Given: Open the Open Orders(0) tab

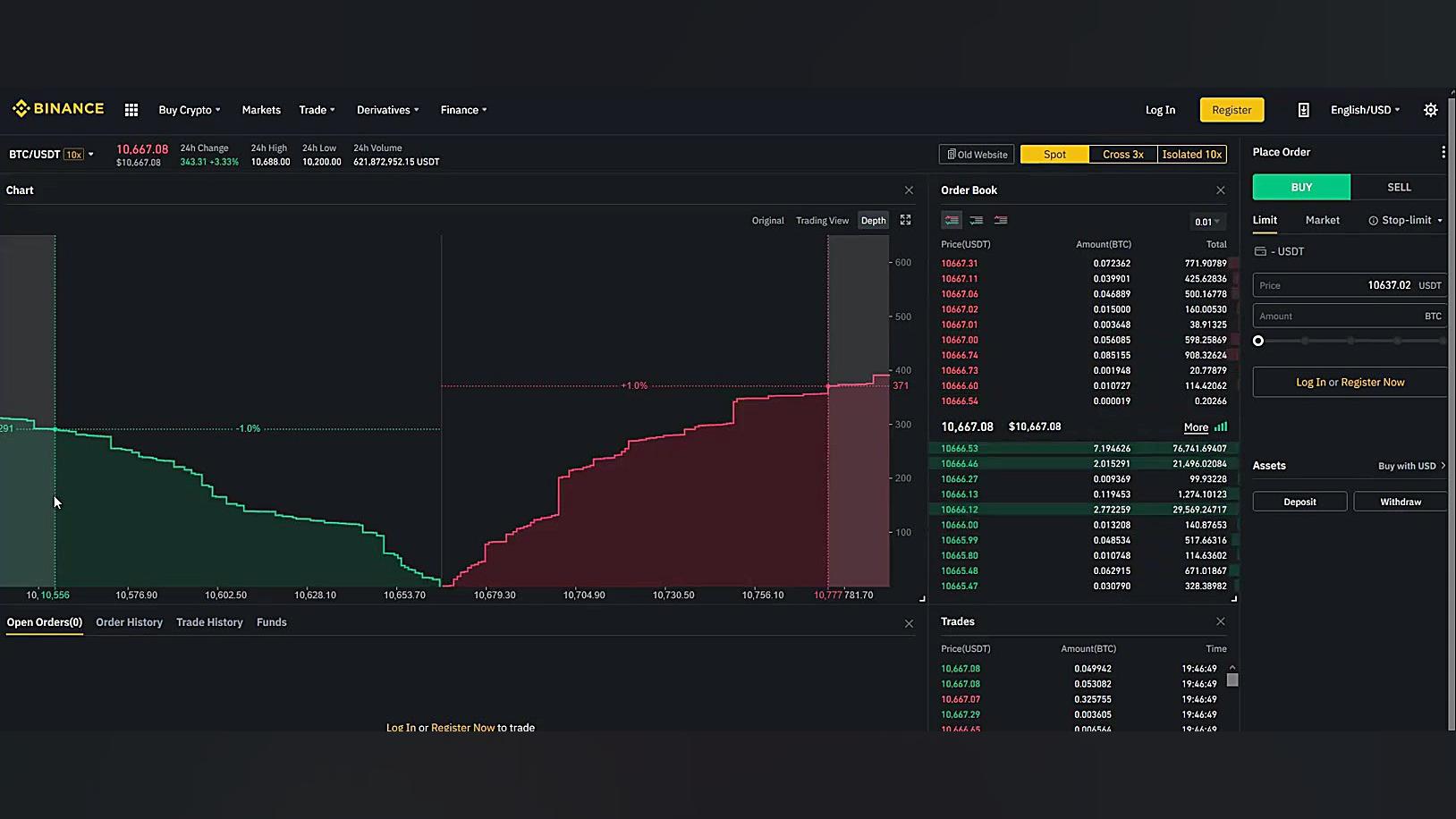Looking at the screenshot, I should point(45,622).
